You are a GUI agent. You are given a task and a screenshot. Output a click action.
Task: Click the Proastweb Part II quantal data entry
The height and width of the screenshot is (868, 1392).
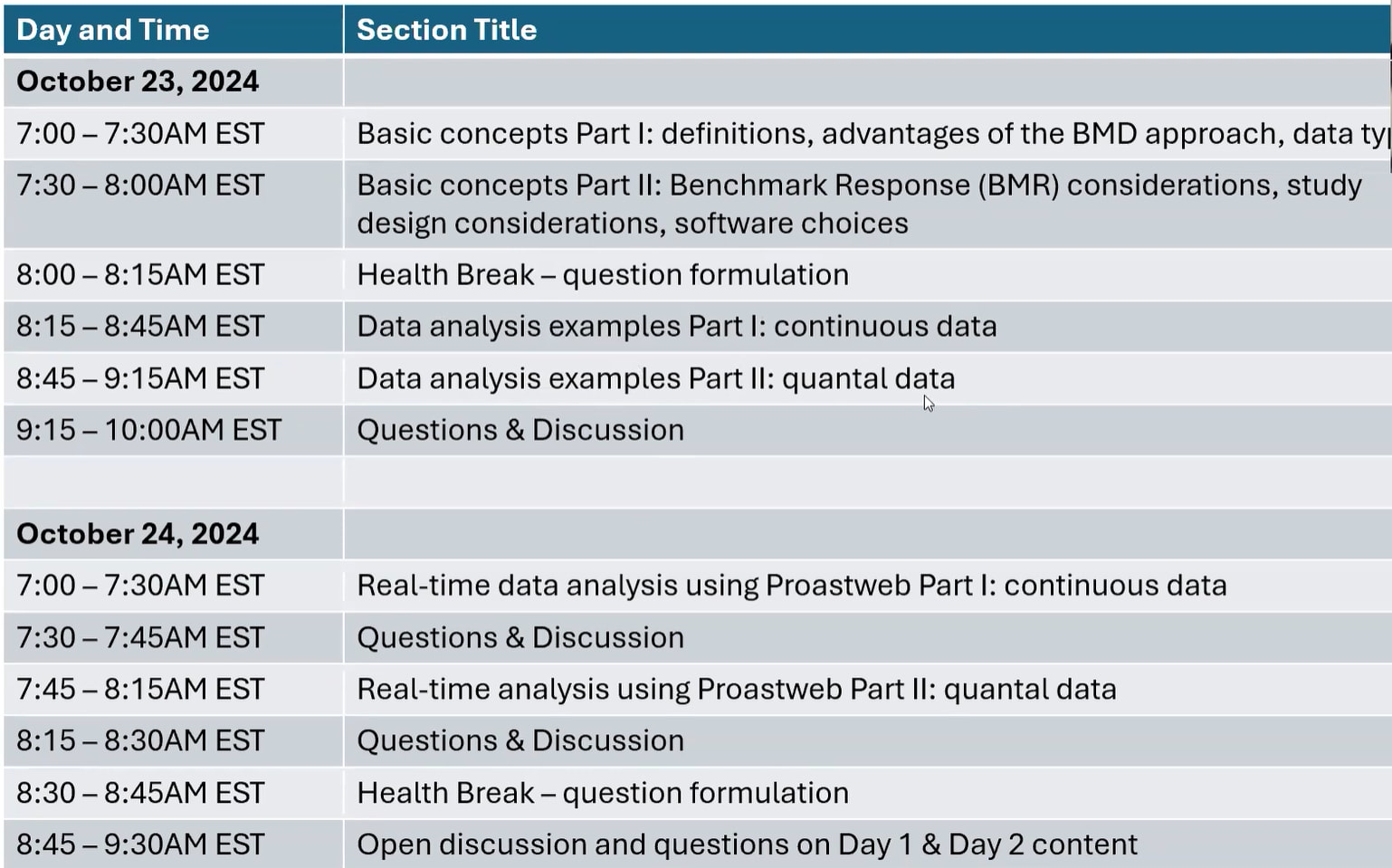coord(736,690)
